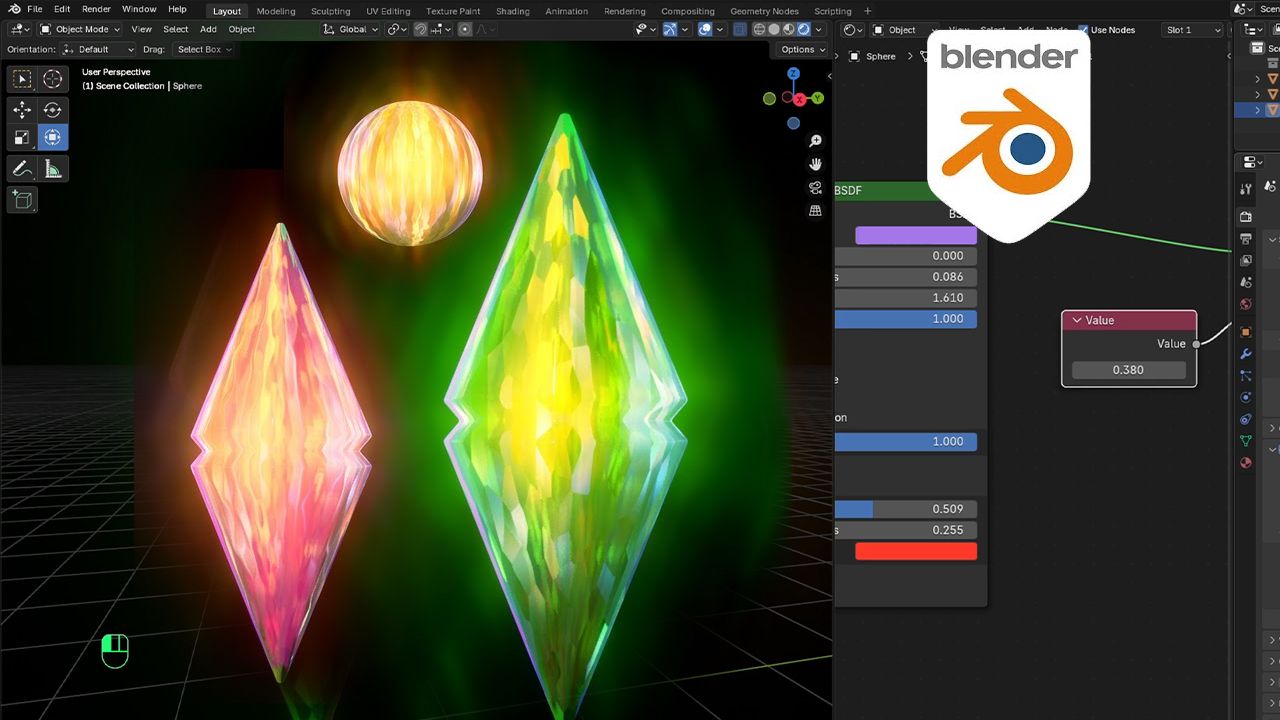Image resolution: width=1280 pixels, height=720 pixels.
Task: Switch to the Modeling workspace tab
Action: click(276, 11)
